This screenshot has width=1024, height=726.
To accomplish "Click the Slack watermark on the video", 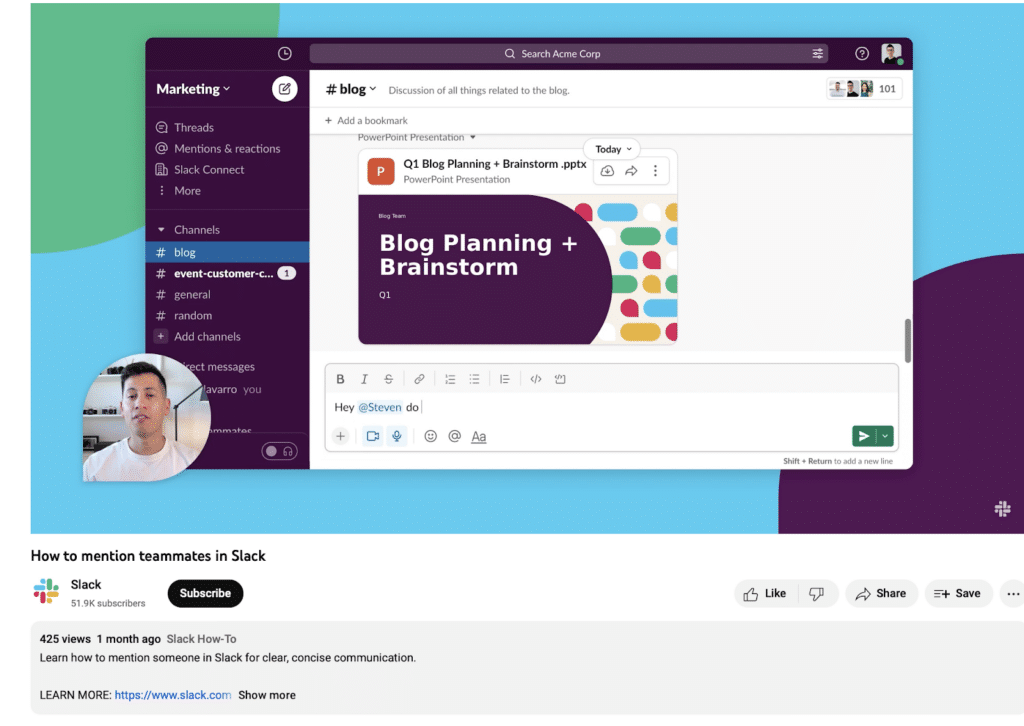I will pyautogui.click(x=1002, y=509).
